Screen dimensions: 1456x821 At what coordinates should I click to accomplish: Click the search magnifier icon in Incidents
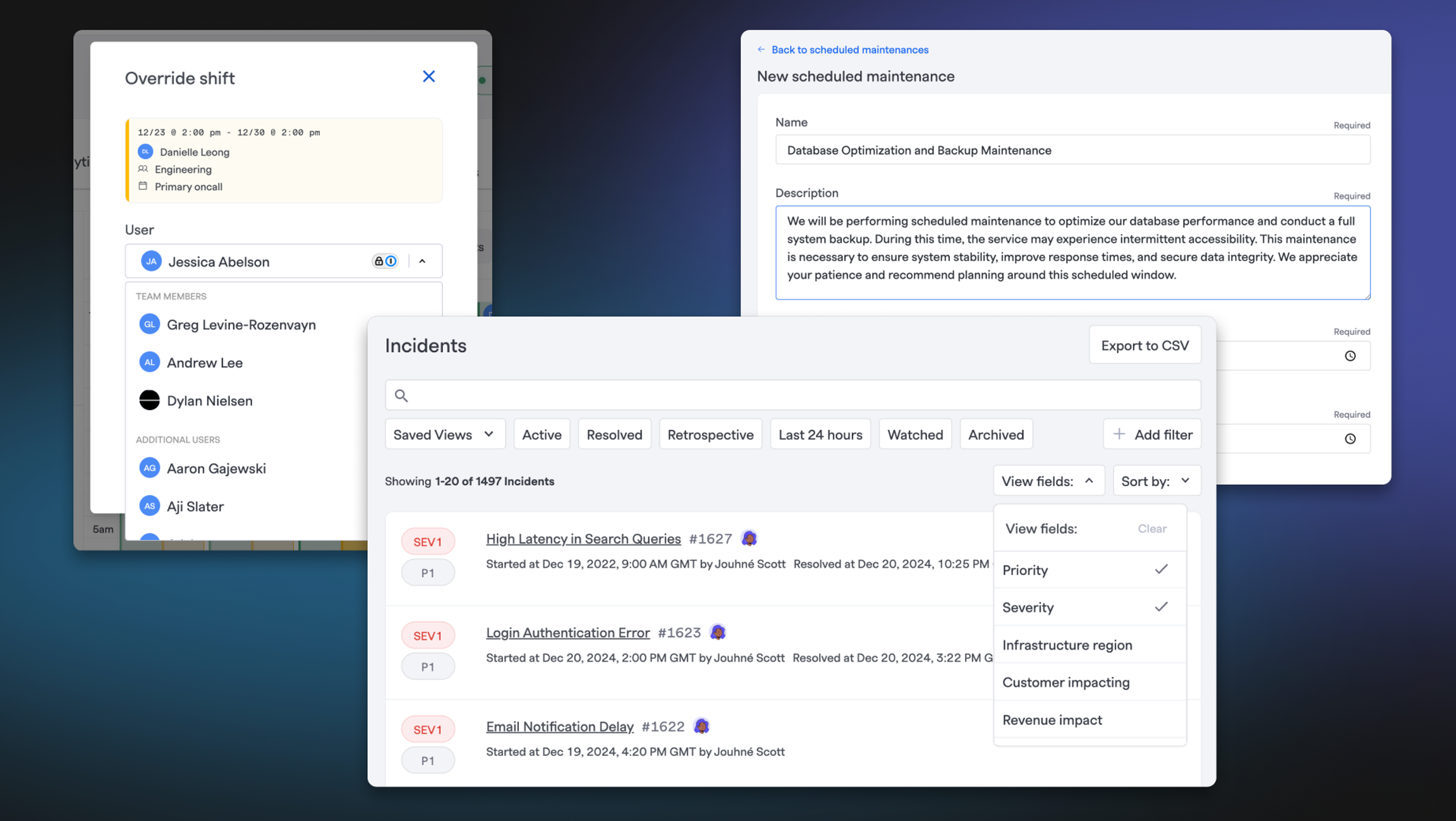[x=401, y=396]
